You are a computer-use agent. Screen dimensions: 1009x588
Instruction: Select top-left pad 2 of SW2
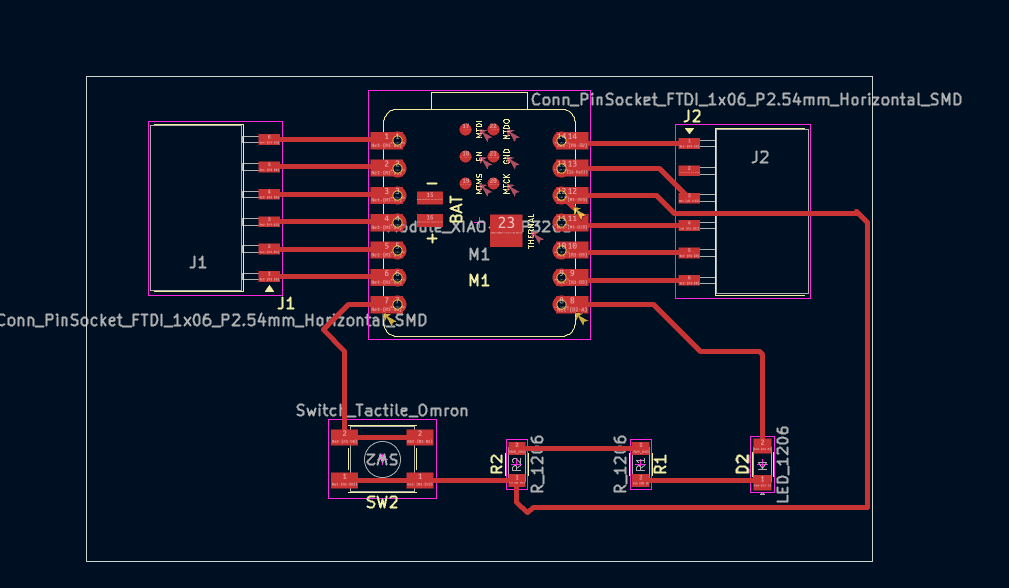pyautogui.click(x=344, y=437)
